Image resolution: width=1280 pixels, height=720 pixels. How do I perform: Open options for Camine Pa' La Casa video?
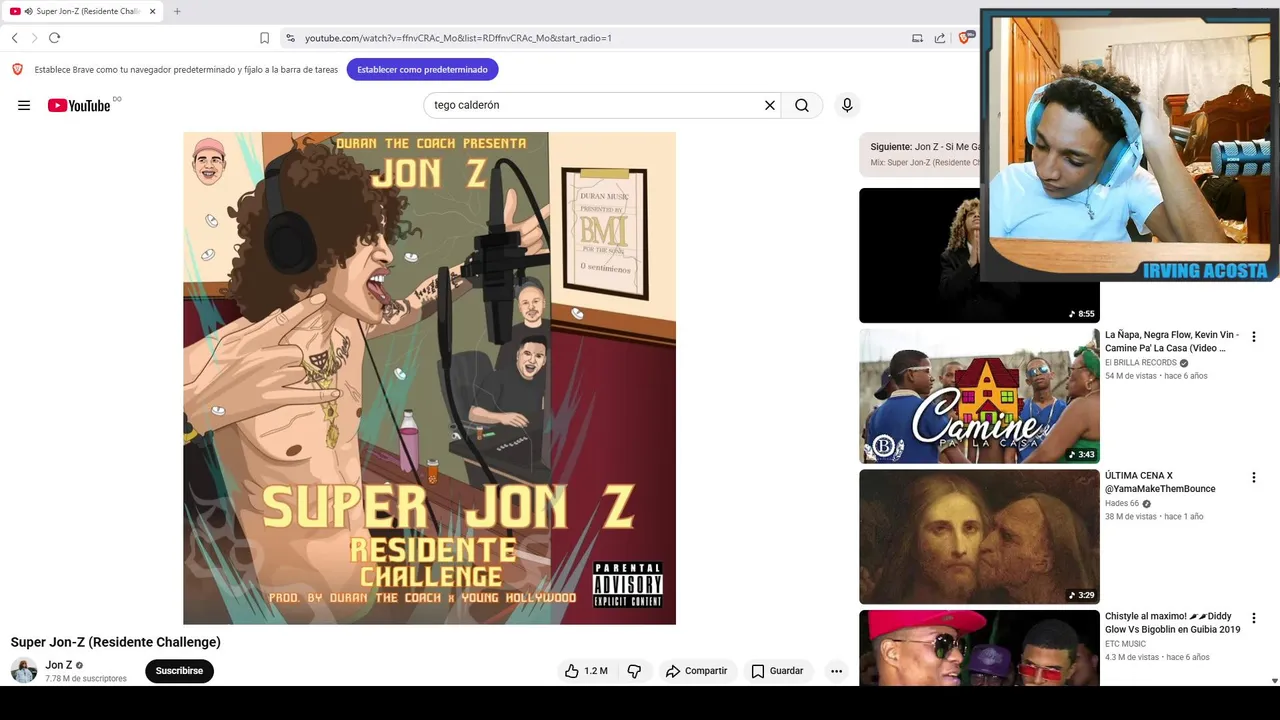click(x=1253, y=337)
